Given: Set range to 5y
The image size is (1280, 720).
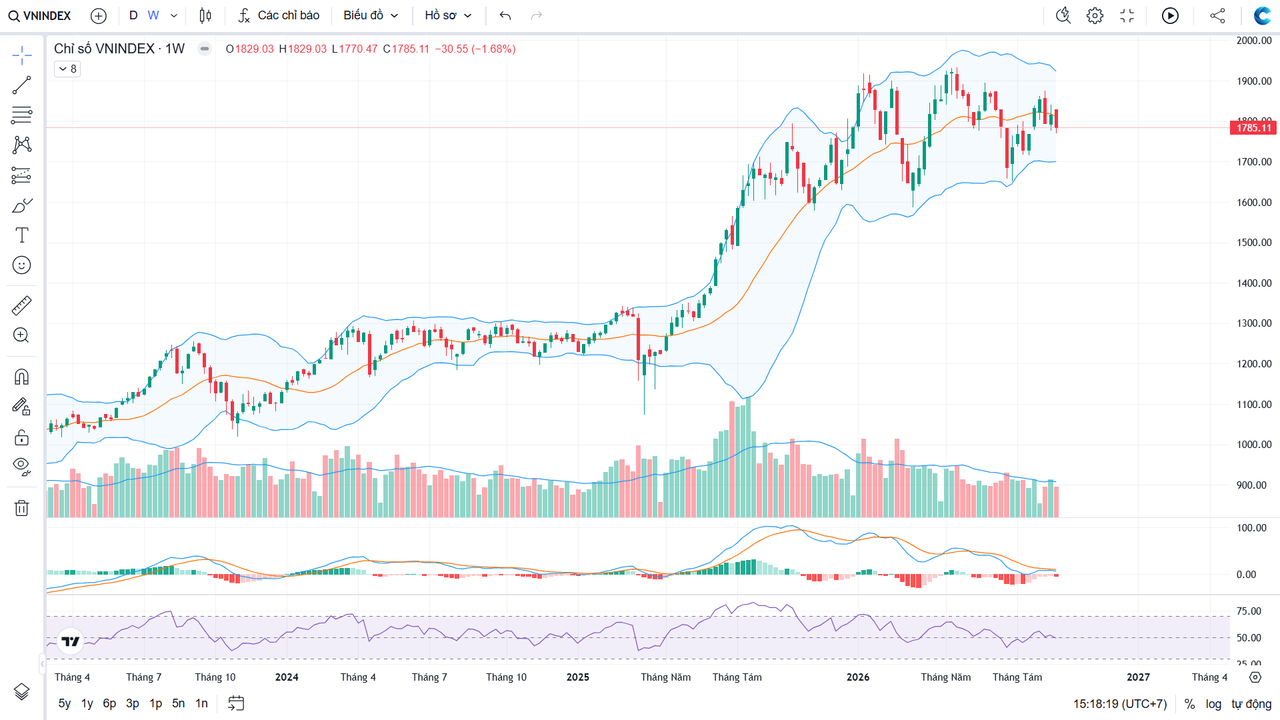Looking at the screenshot, I should [x=65, y=704].
